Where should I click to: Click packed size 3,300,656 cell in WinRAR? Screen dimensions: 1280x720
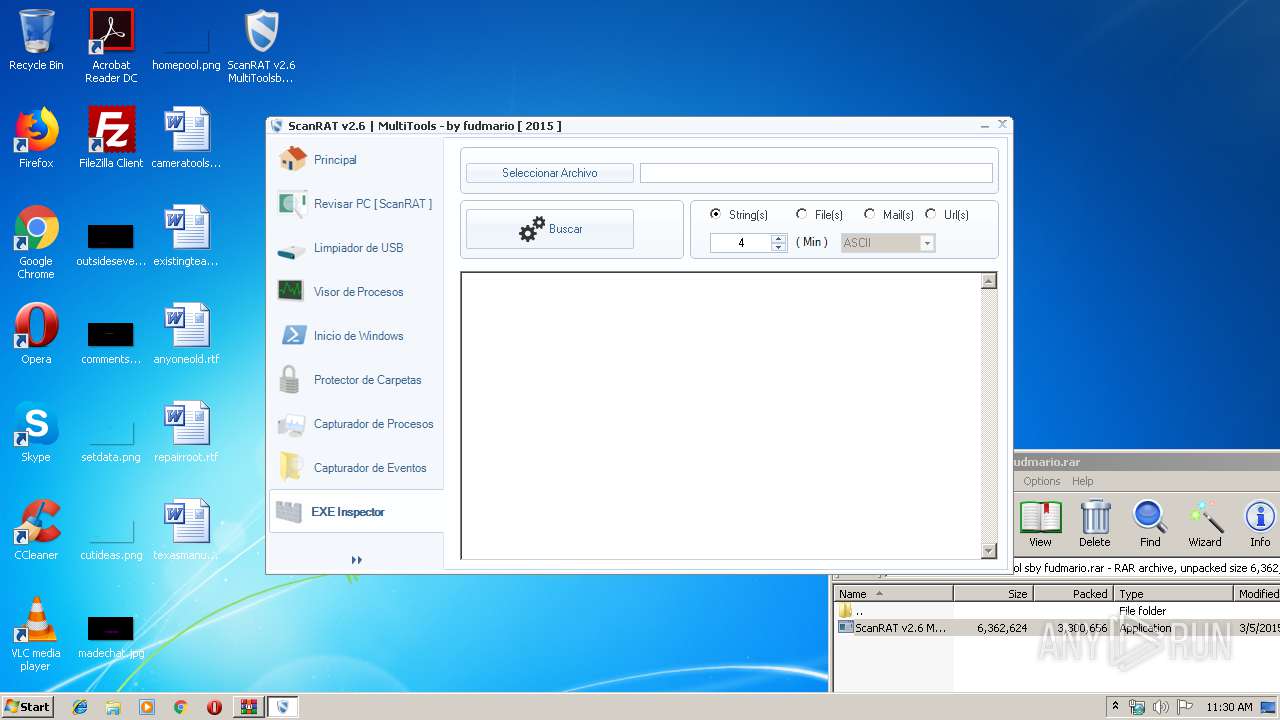coord(1082,628)
